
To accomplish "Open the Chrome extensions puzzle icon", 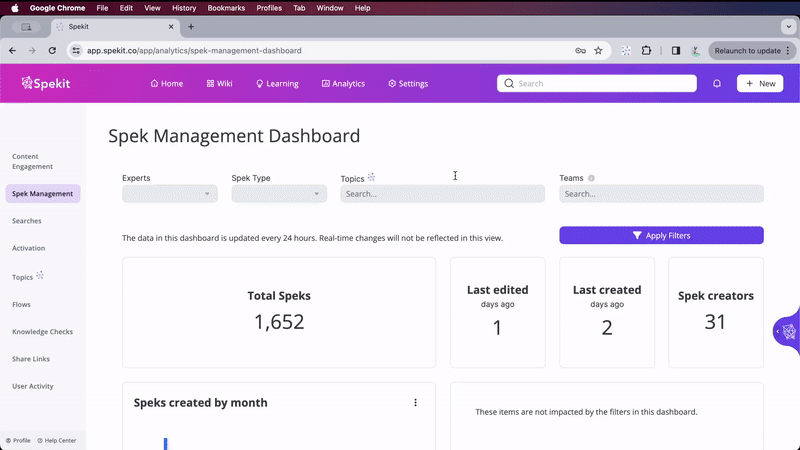I will (646, 51).
